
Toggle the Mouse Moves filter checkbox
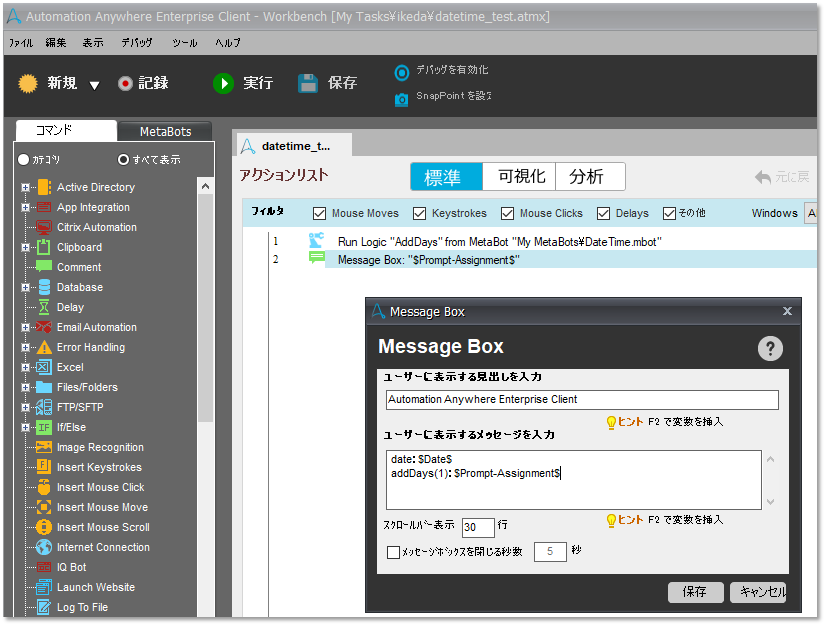point(319,213)
